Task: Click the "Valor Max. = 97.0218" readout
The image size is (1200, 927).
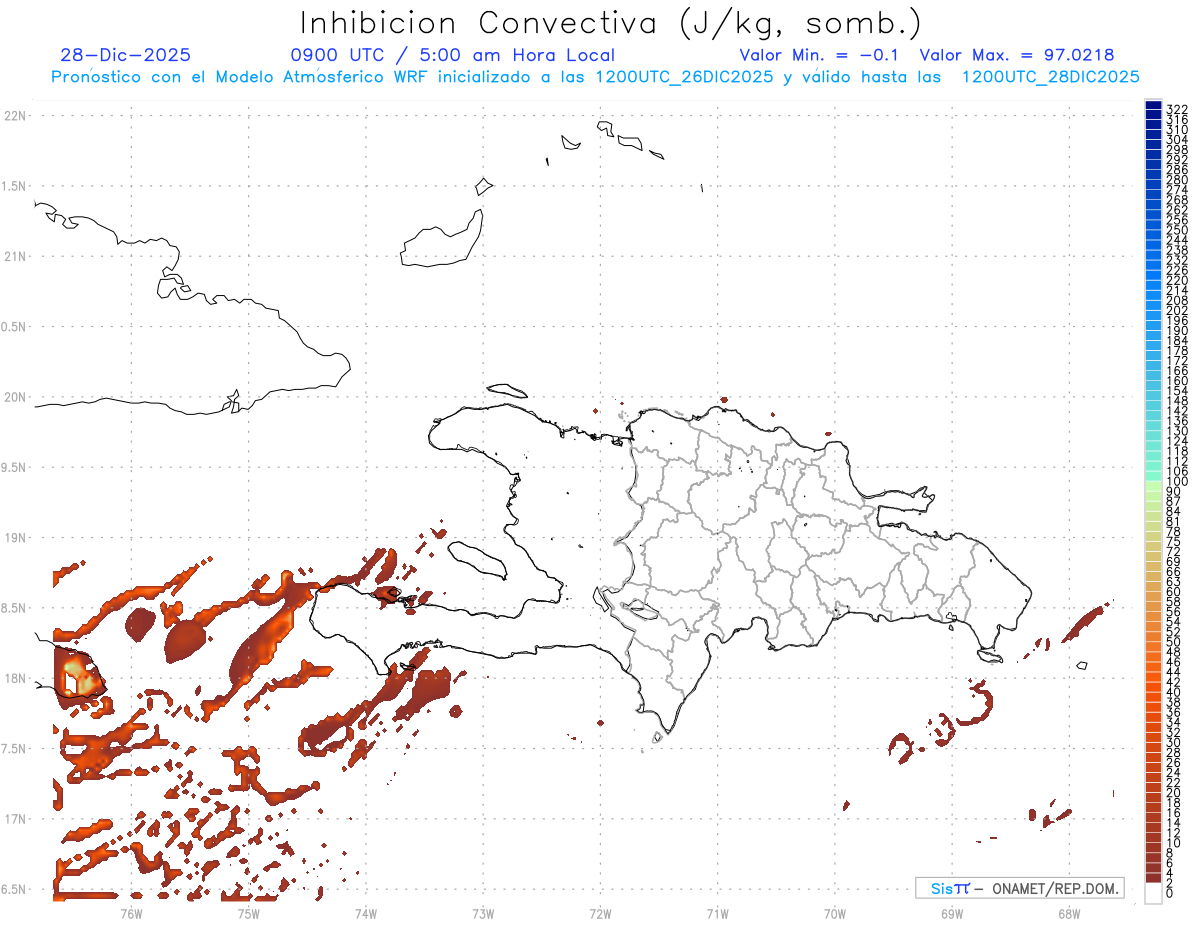Action: pos(1017,55)
